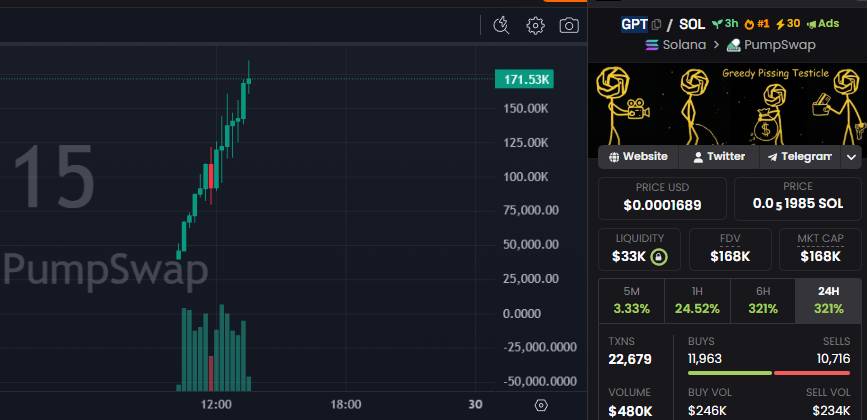
Task: Open the token Twitter link
Action: [719, 157]
